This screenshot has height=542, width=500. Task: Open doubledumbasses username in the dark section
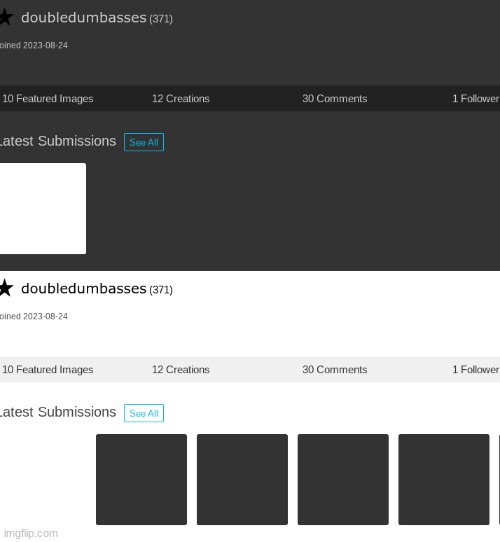pos(84,17)
